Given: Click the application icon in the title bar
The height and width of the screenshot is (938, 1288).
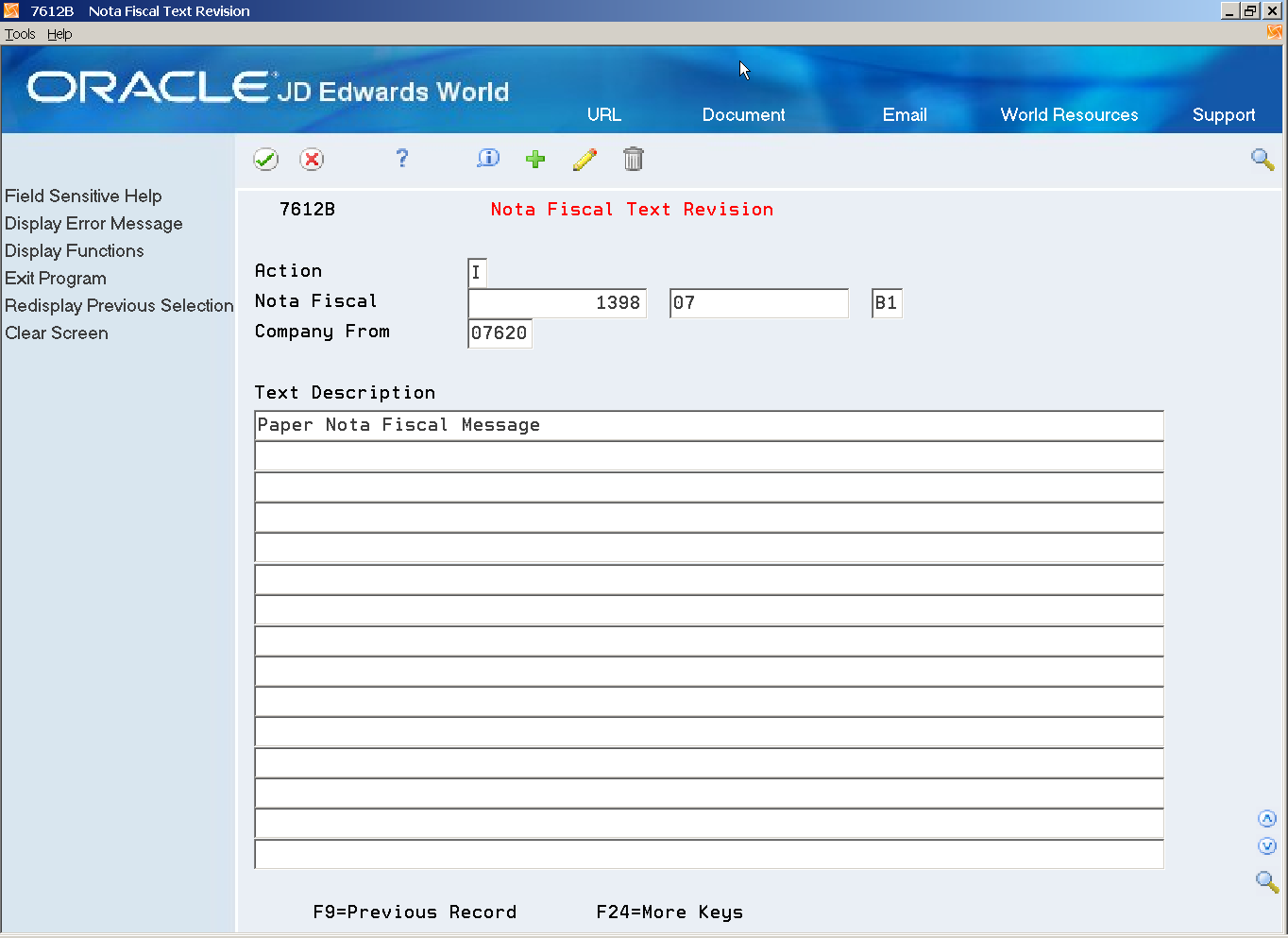Looking at the screenshot, I should (11, 10).
